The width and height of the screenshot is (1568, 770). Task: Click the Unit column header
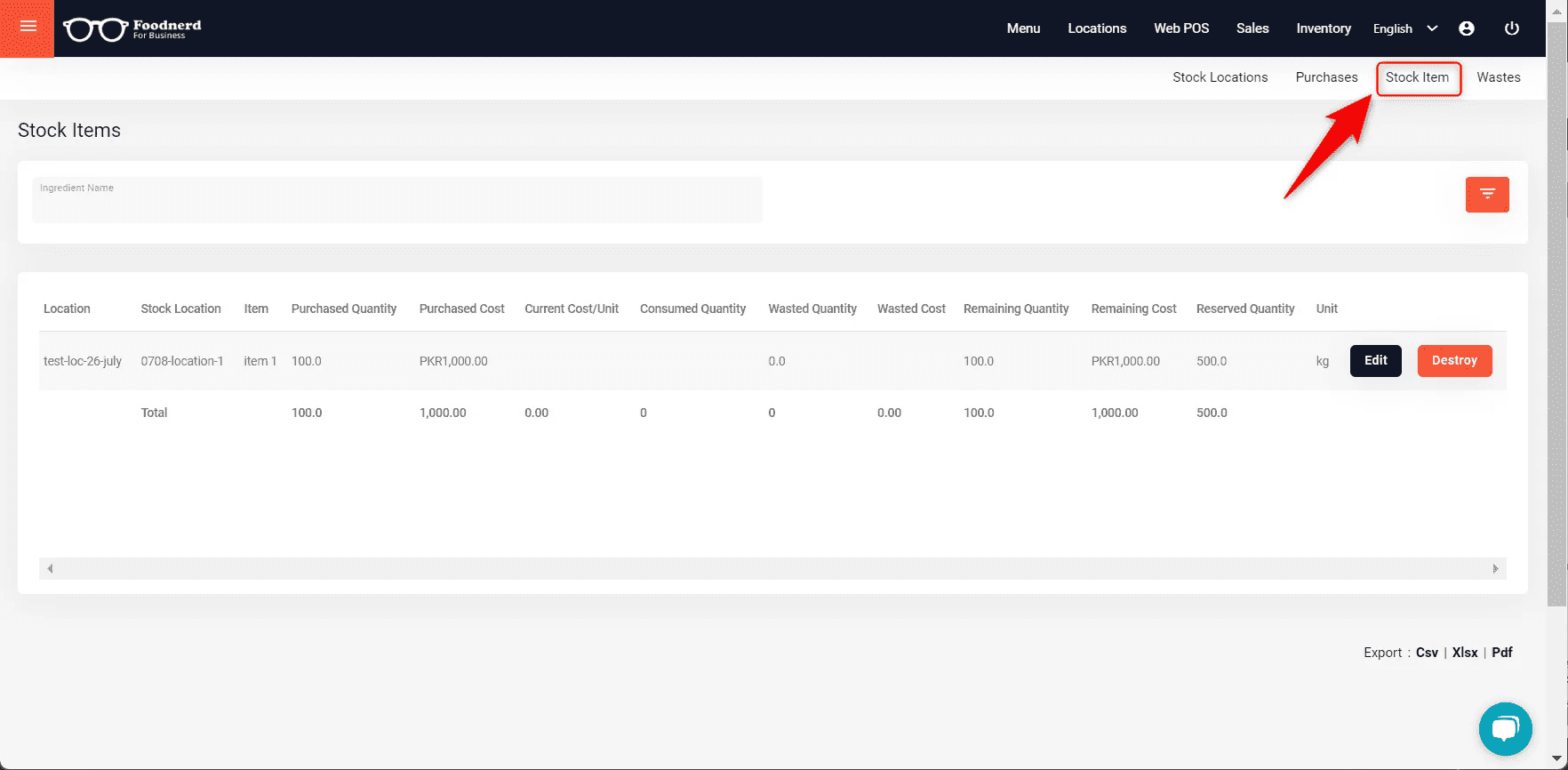(x=1326, y=309)
